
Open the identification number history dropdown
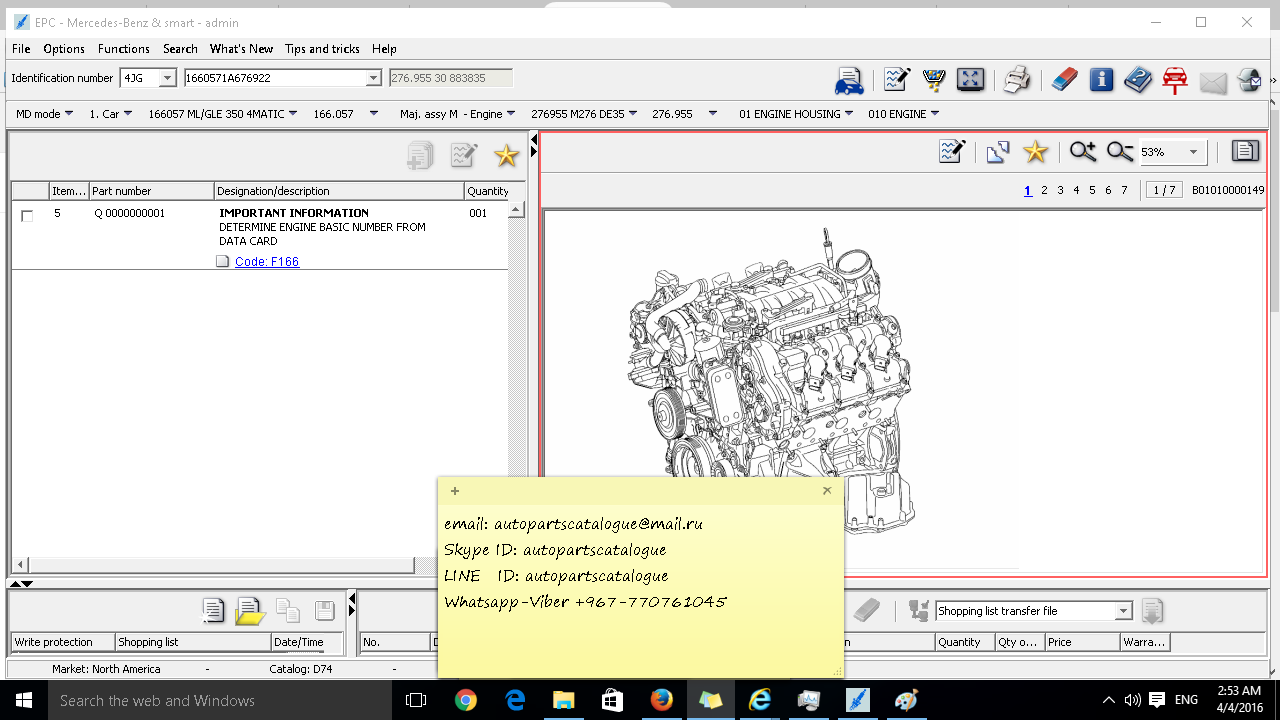pos(374,78)
